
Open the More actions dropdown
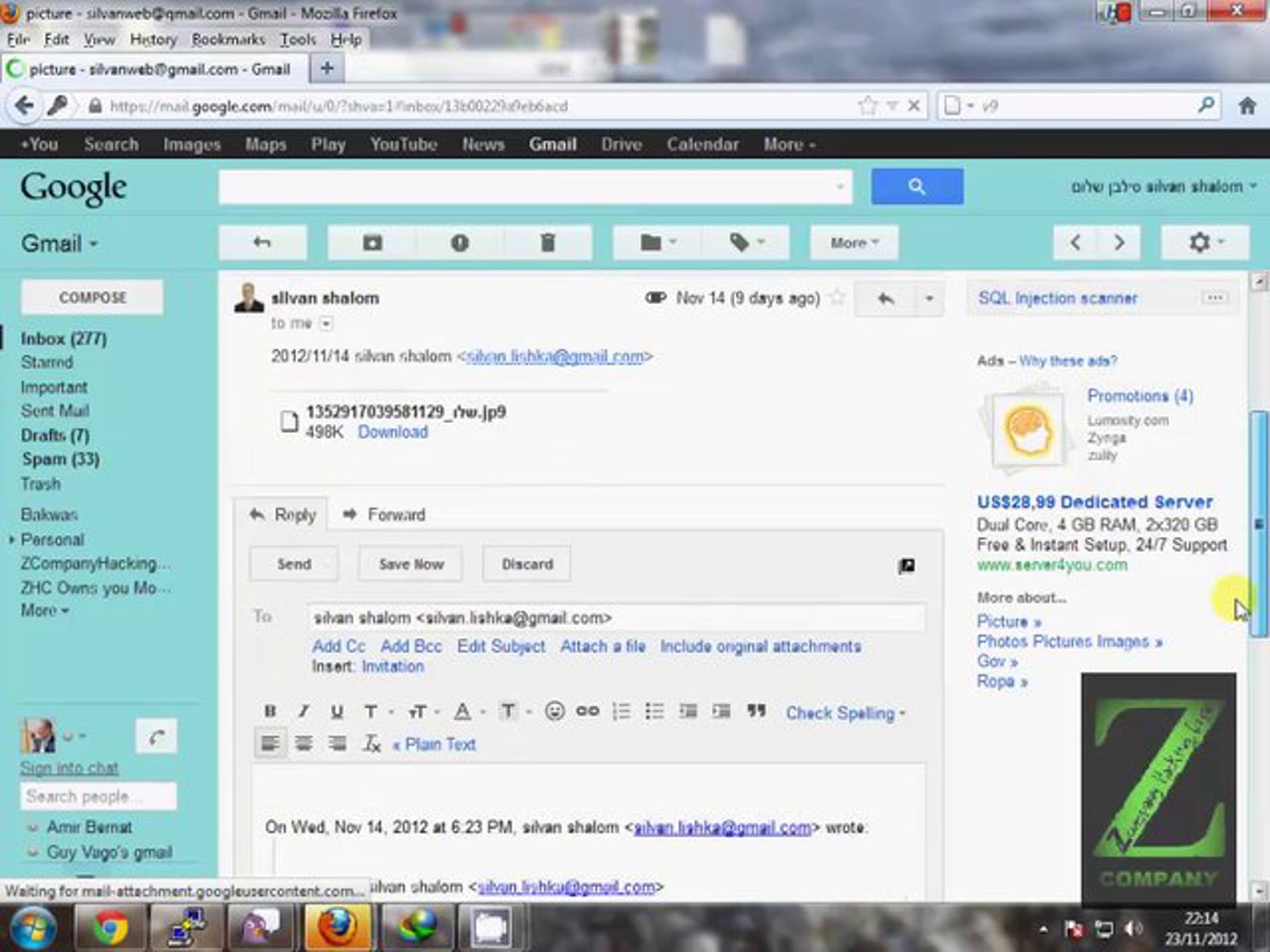854,243
